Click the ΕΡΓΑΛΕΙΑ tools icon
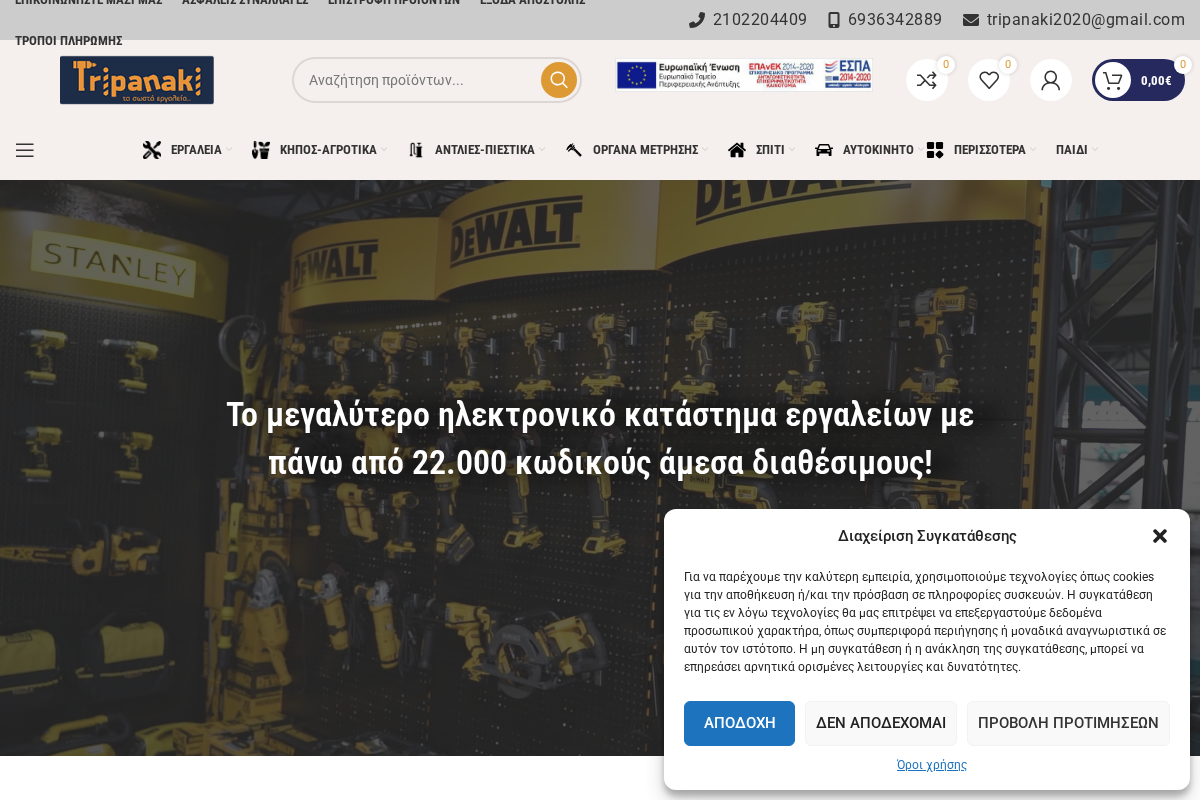 click(x=152, y=150)
